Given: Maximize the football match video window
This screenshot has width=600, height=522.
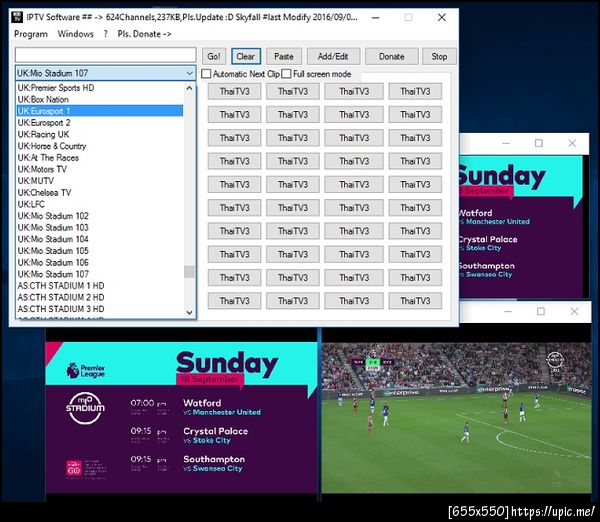Looking at the screenshot, I should pyautogui.click(x=541, y=312).
